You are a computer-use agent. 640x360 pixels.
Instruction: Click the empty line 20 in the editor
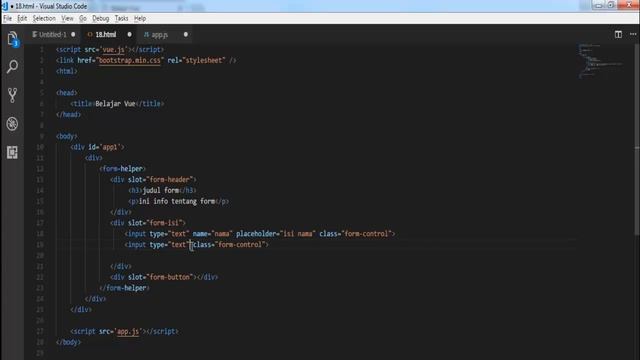pyautogui.click(x=316, y=256)
